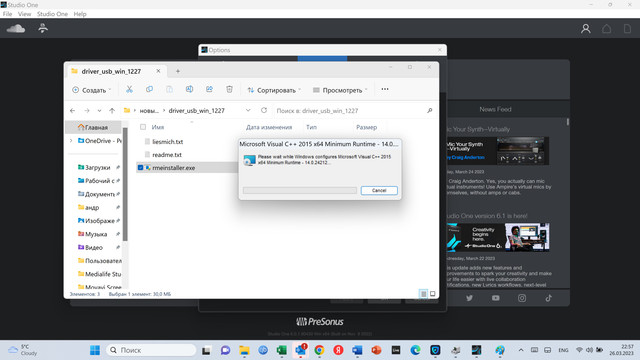Open the Видео quick access folder
640x360 pixels.
(94, 248)
